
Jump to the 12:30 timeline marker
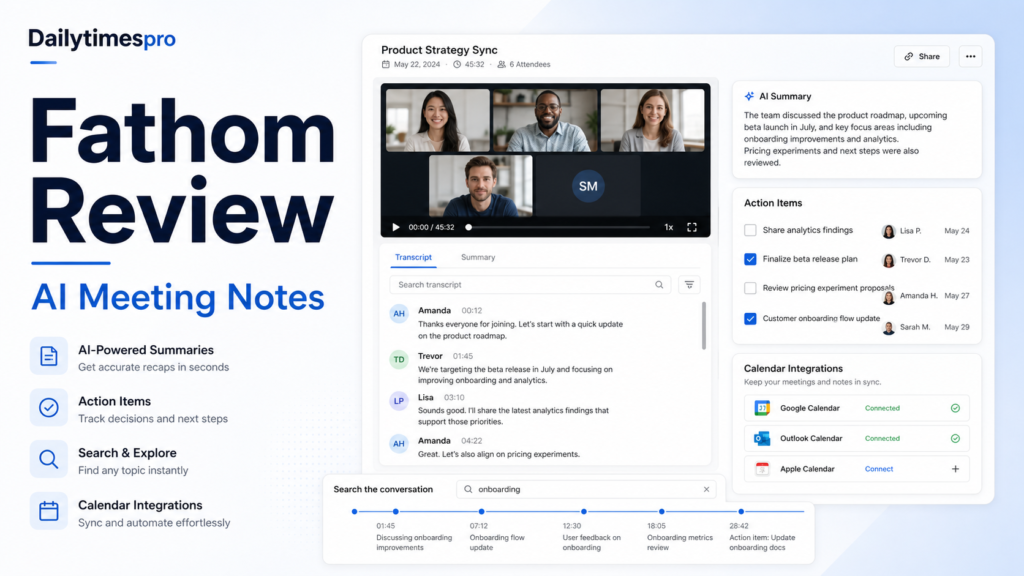584,511
